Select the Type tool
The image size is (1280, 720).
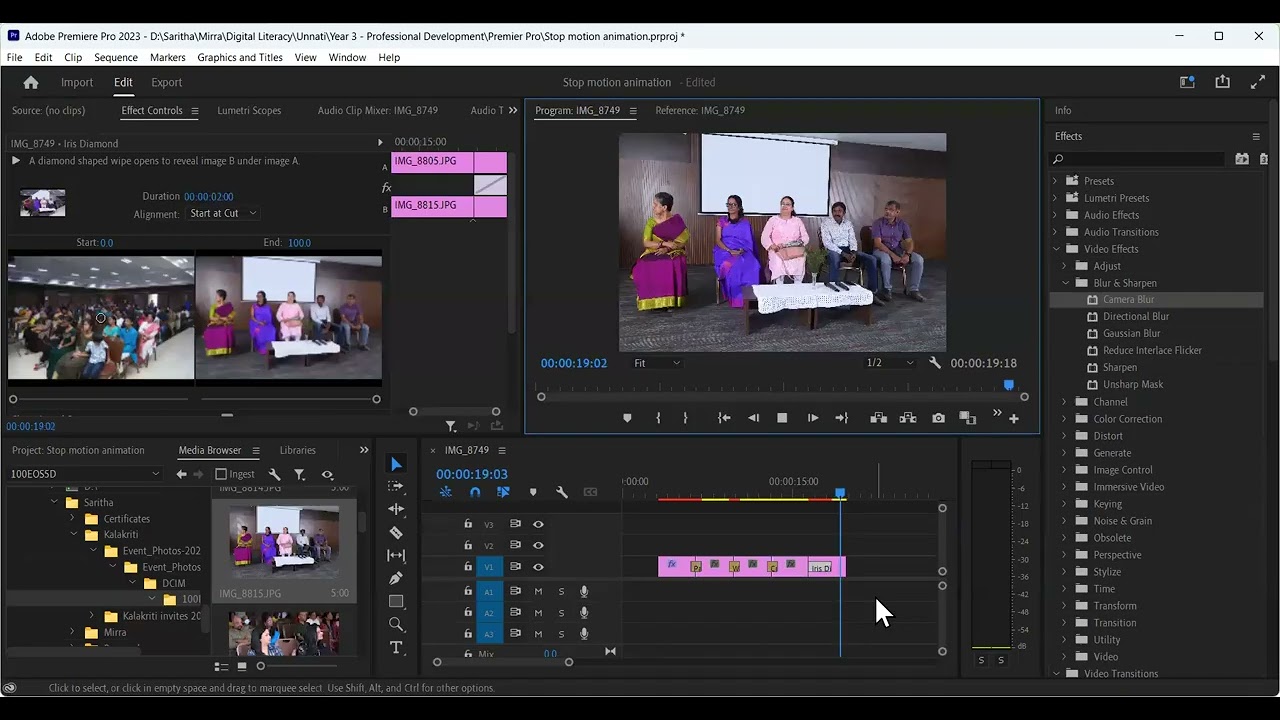(396, 647)
